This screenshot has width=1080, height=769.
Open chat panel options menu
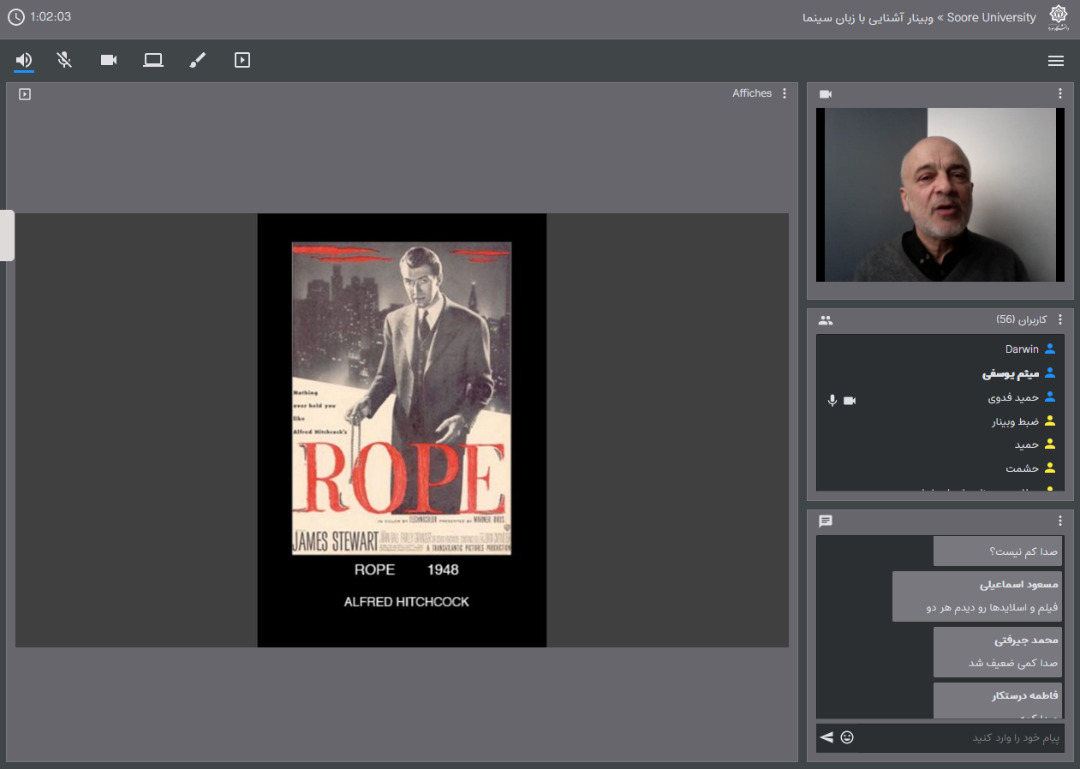pos(1060,520)
